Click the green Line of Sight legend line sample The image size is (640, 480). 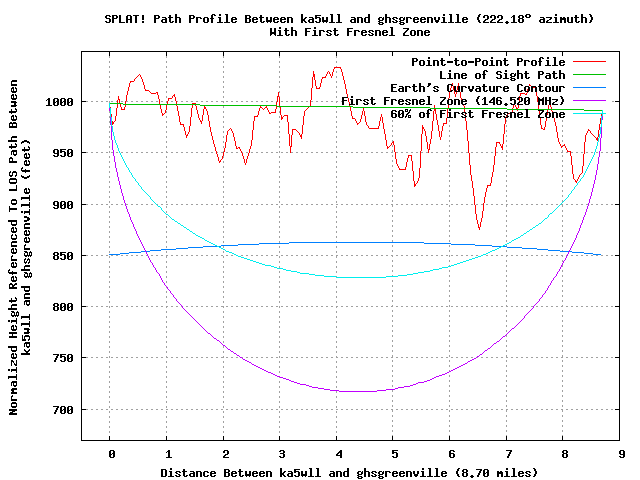tap(588, 75)
